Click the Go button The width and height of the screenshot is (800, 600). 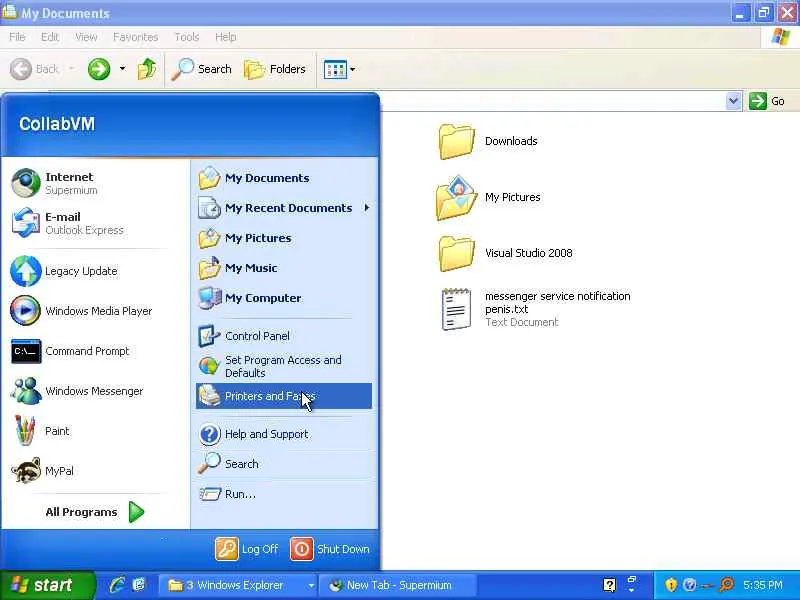click(767, 101)
